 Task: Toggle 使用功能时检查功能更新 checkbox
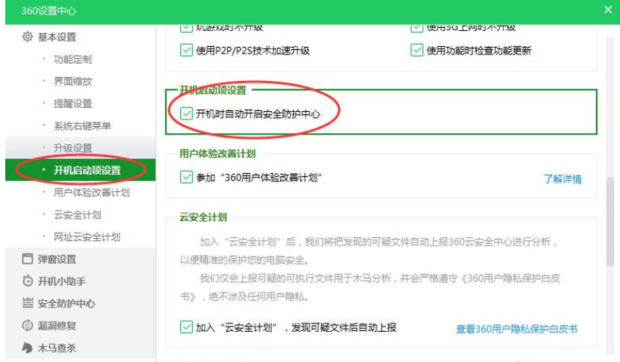point(417,50)
